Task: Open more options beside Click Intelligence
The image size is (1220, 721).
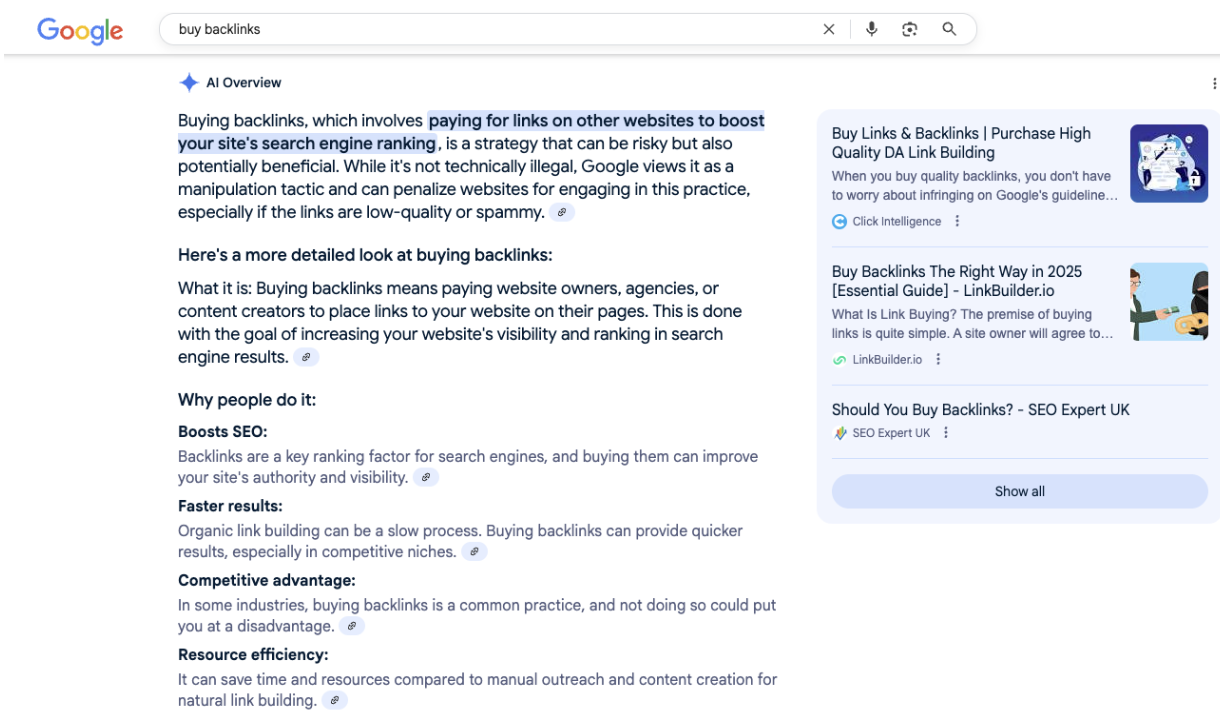Action: coord(957,221)
